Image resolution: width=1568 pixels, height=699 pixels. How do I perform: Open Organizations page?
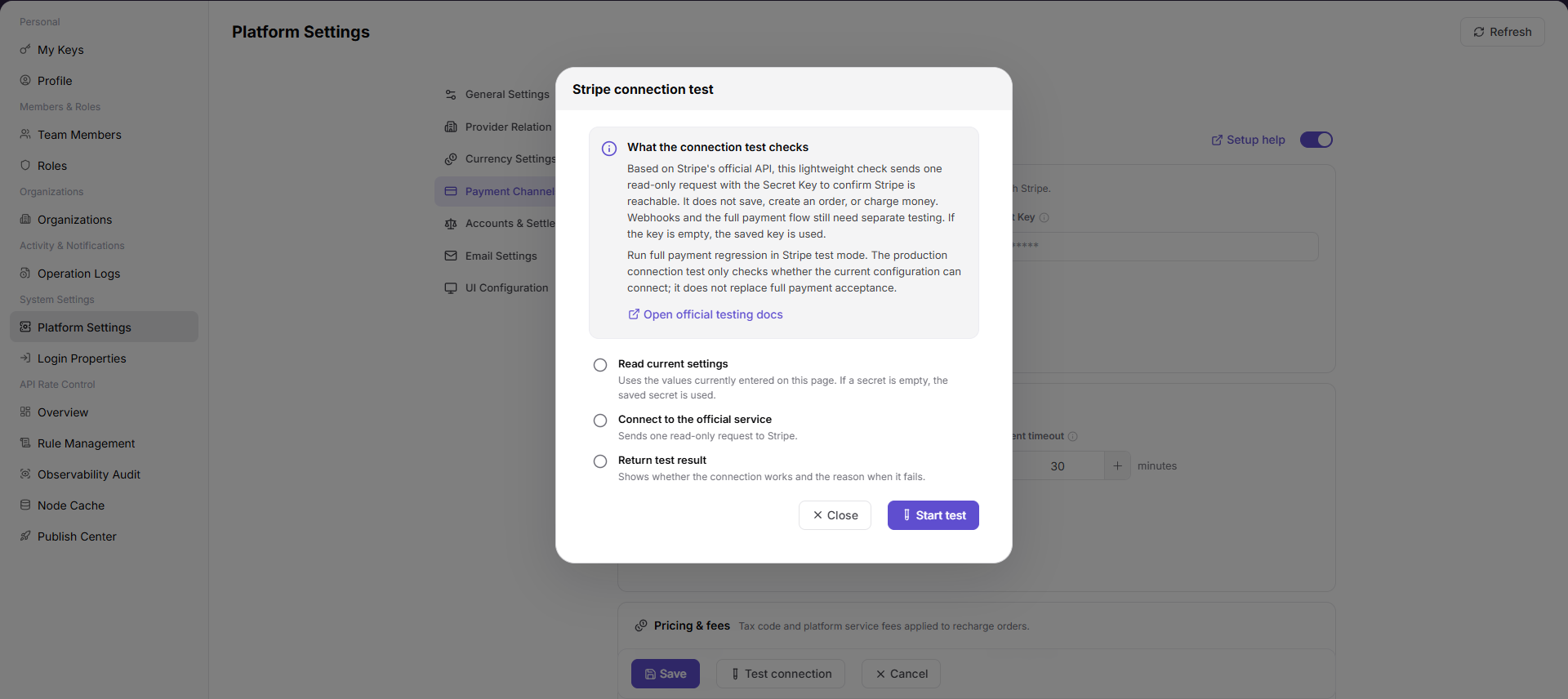click(104, 220)
